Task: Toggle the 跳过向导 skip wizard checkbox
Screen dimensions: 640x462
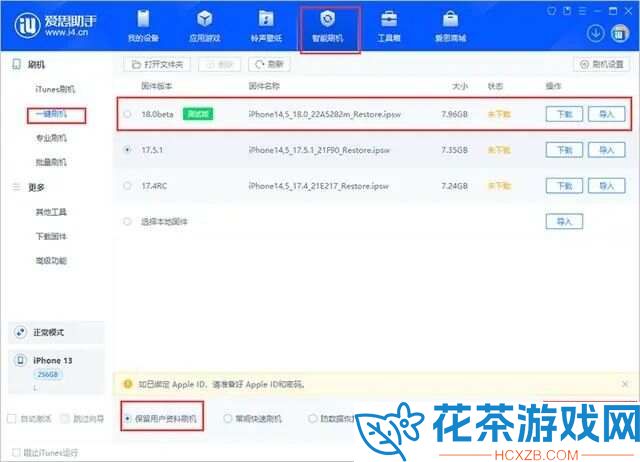Action: (64, 418)
